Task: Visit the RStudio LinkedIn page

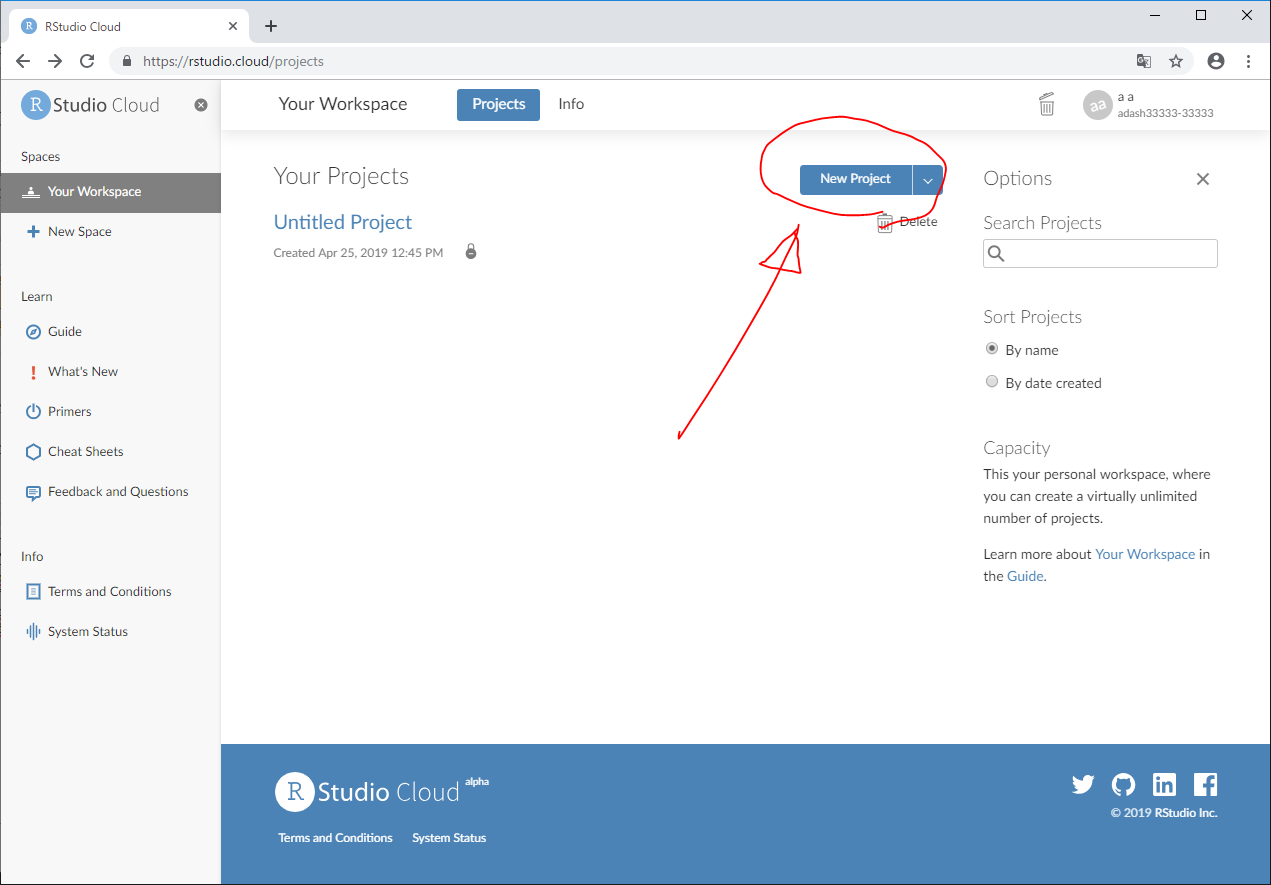Action: coord(1165,785)
